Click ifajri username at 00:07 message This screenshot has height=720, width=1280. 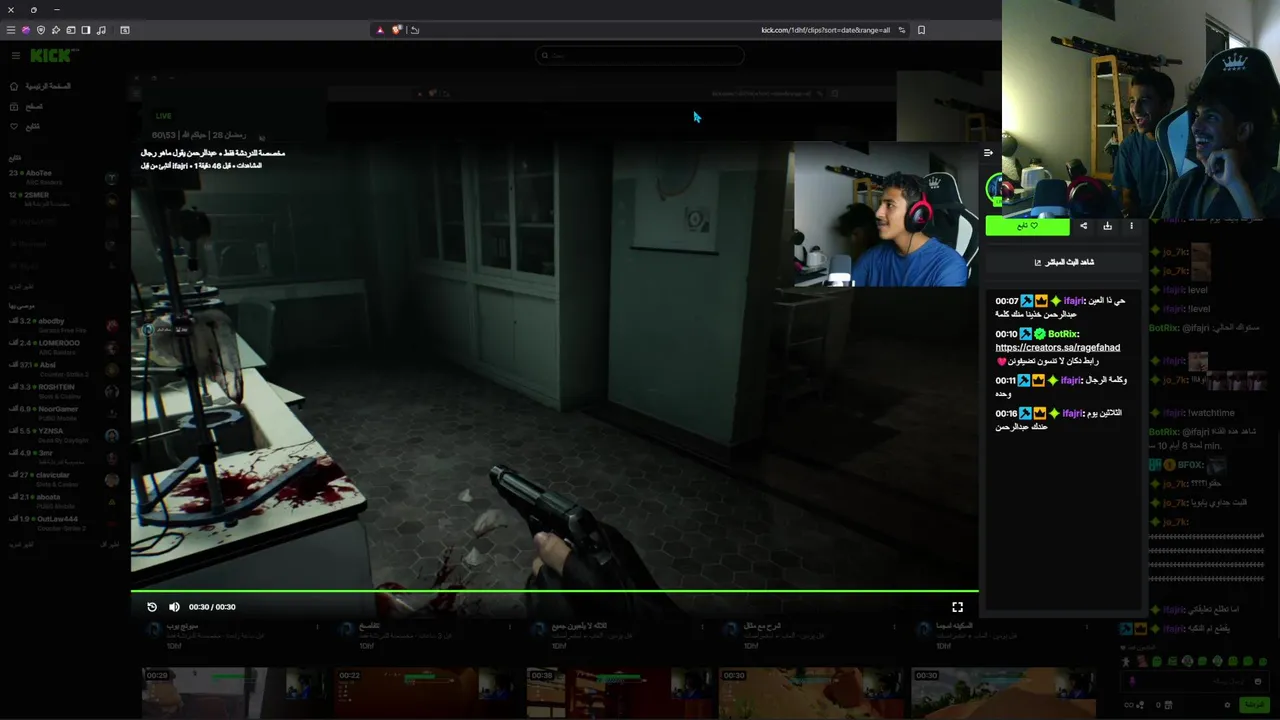1074,301
